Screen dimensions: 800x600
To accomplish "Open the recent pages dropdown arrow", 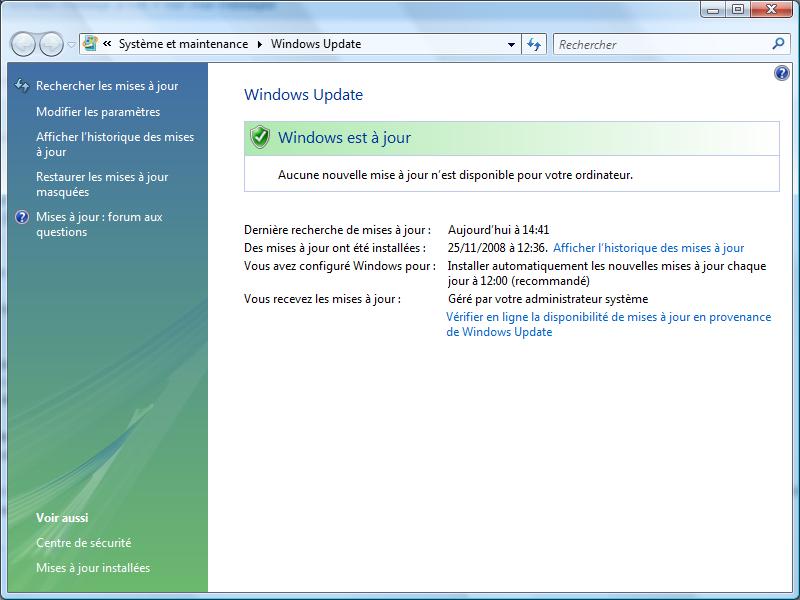I will tap(71, 45).
